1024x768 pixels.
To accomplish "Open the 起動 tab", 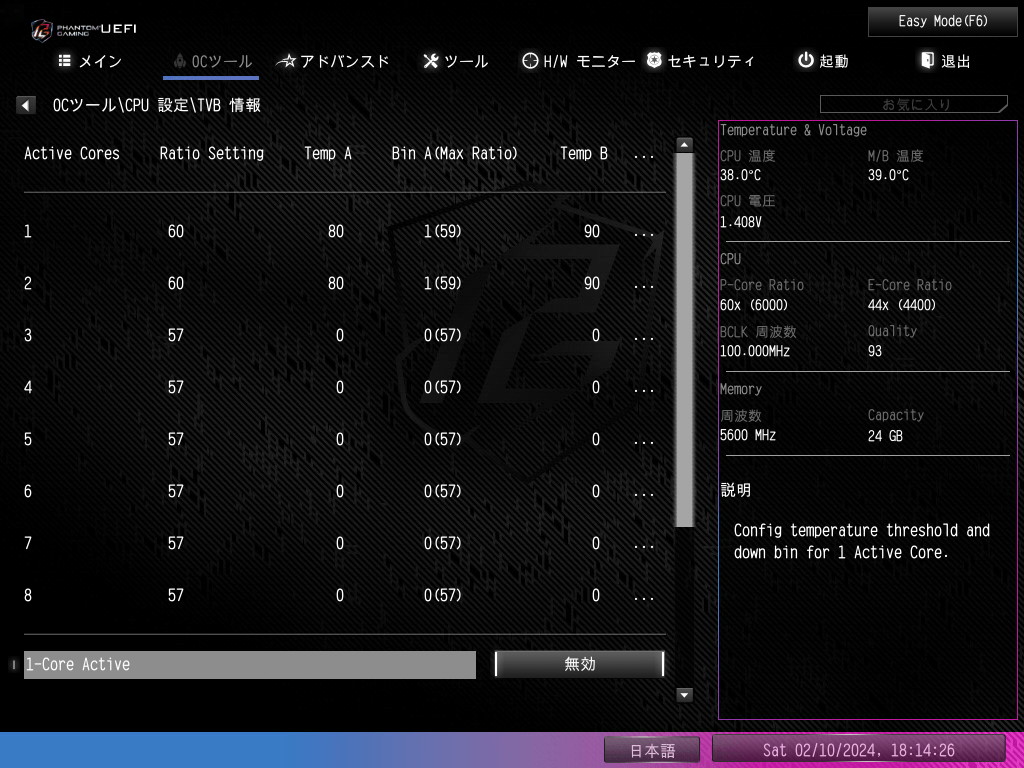I will tap(823, 61).
